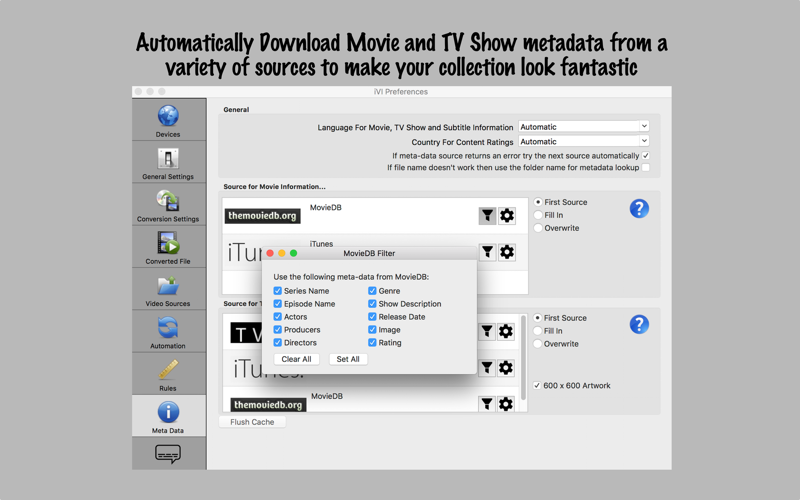
Task: Enable use folder name for metadata lookup
Action: (x=645, y=167)
